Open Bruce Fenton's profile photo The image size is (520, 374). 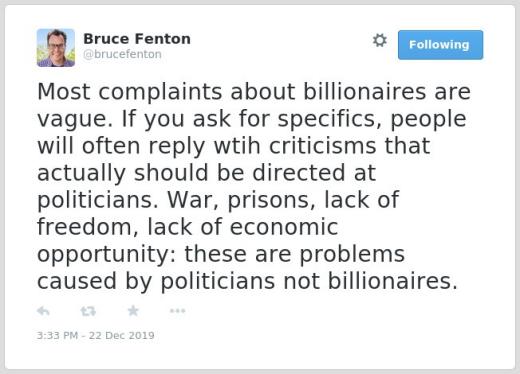click(x=56, y=48)
